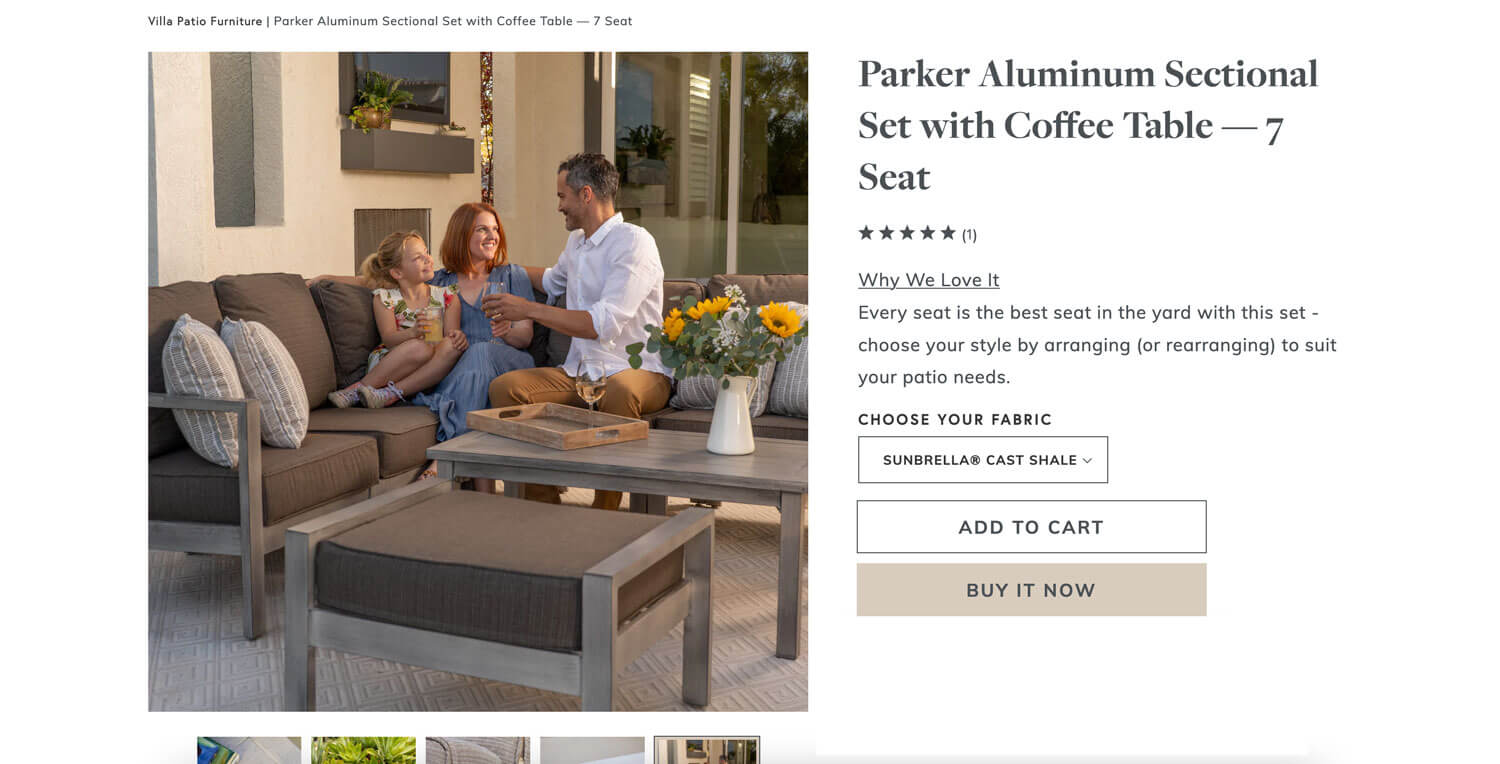Click the main family patio product image

click(478, 382)
